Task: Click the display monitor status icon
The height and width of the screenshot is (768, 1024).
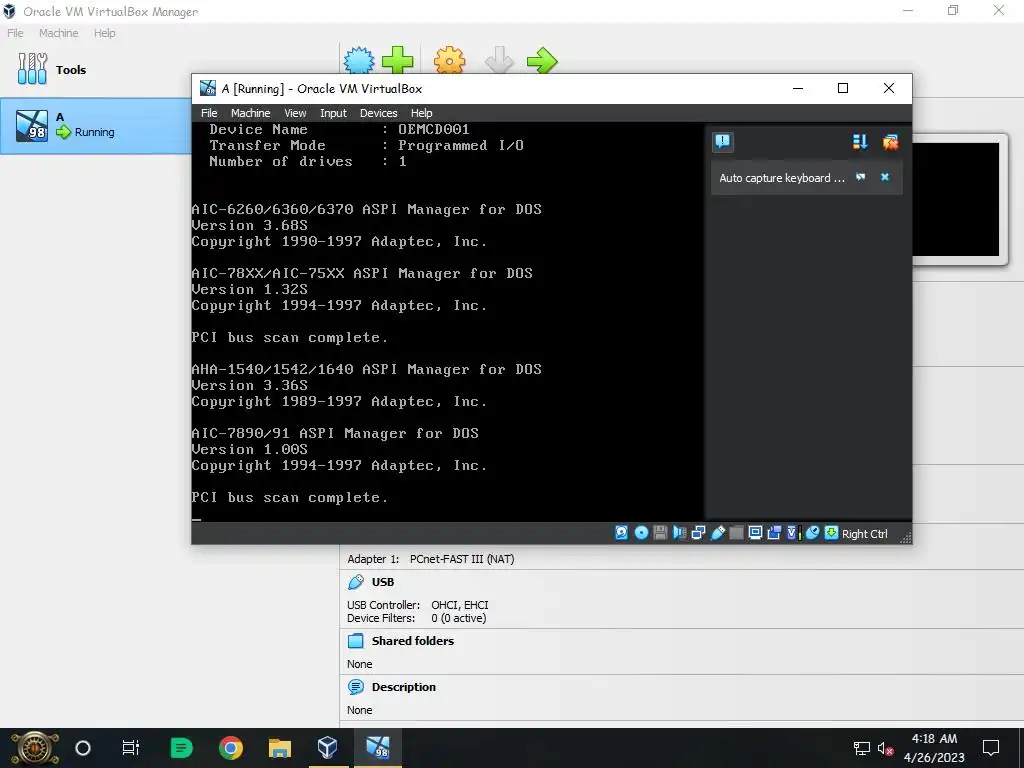Action: click(755, 533)
